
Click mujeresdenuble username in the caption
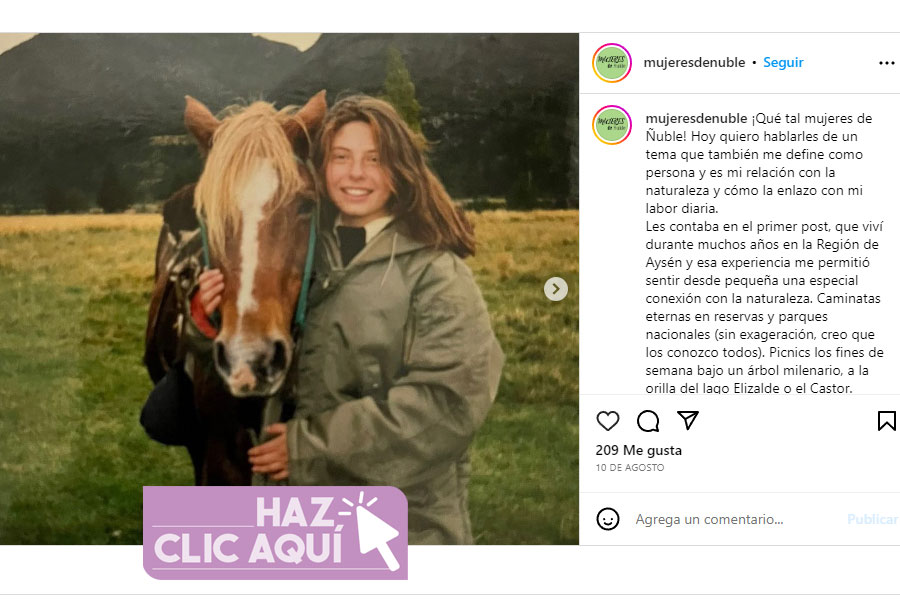[x=696, y=118]
